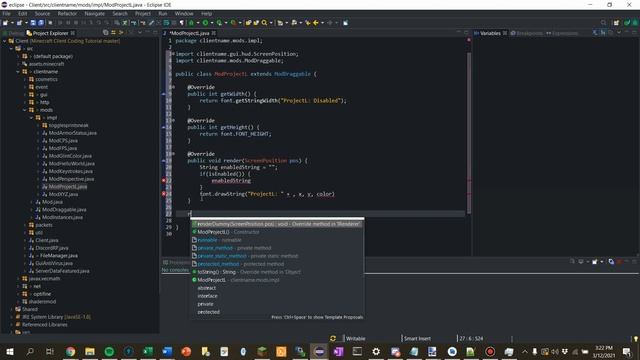This screenshot has width=640, height=360.
Task: Open the Refactor menu
Action: click(67, 13)
